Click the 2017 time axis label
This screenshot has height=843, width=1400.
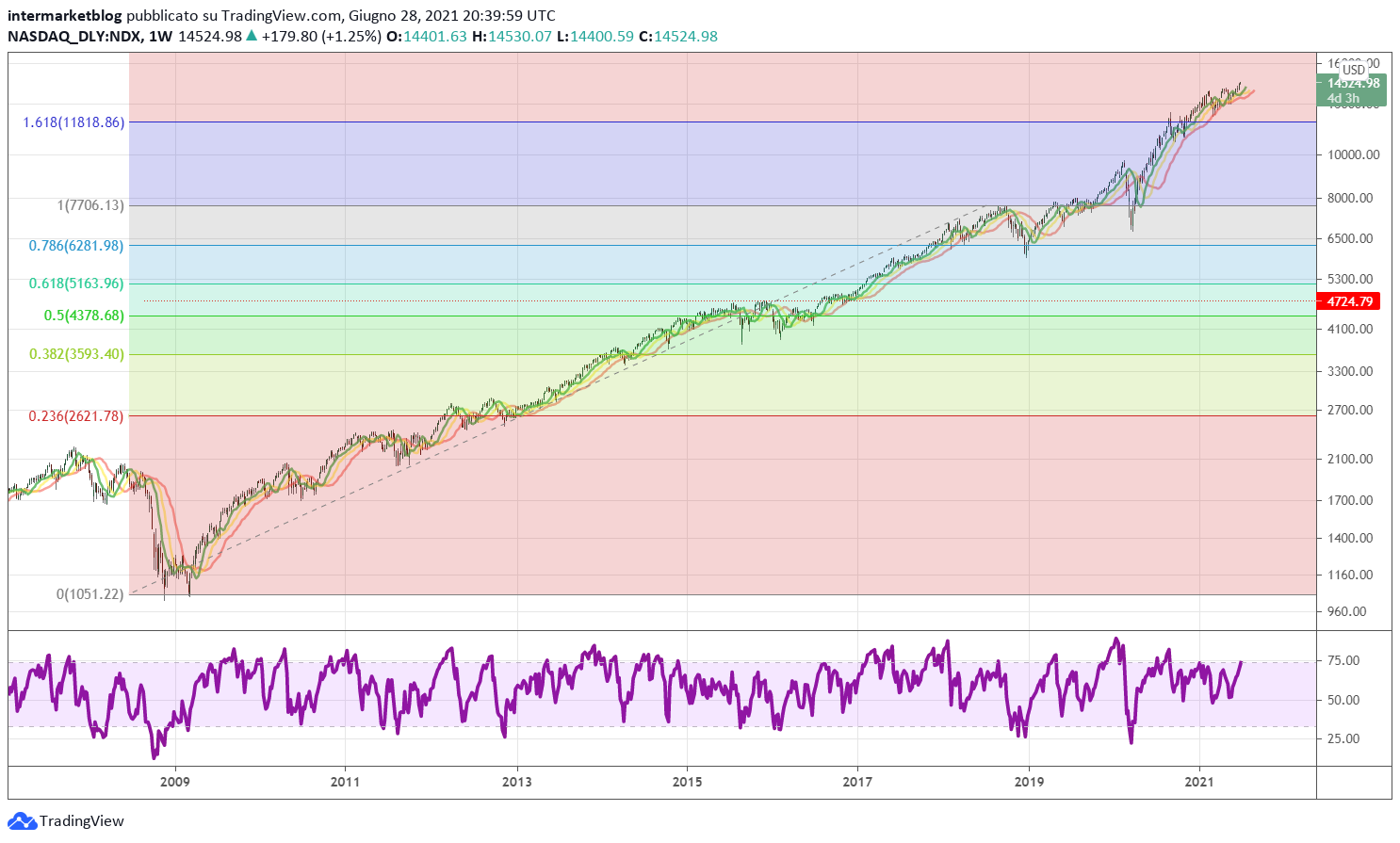coord(857,782)
